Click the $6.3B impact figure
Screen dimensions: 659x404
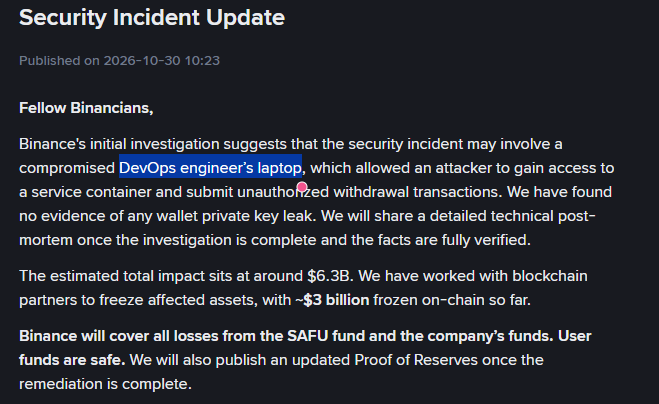pos(330,276)
